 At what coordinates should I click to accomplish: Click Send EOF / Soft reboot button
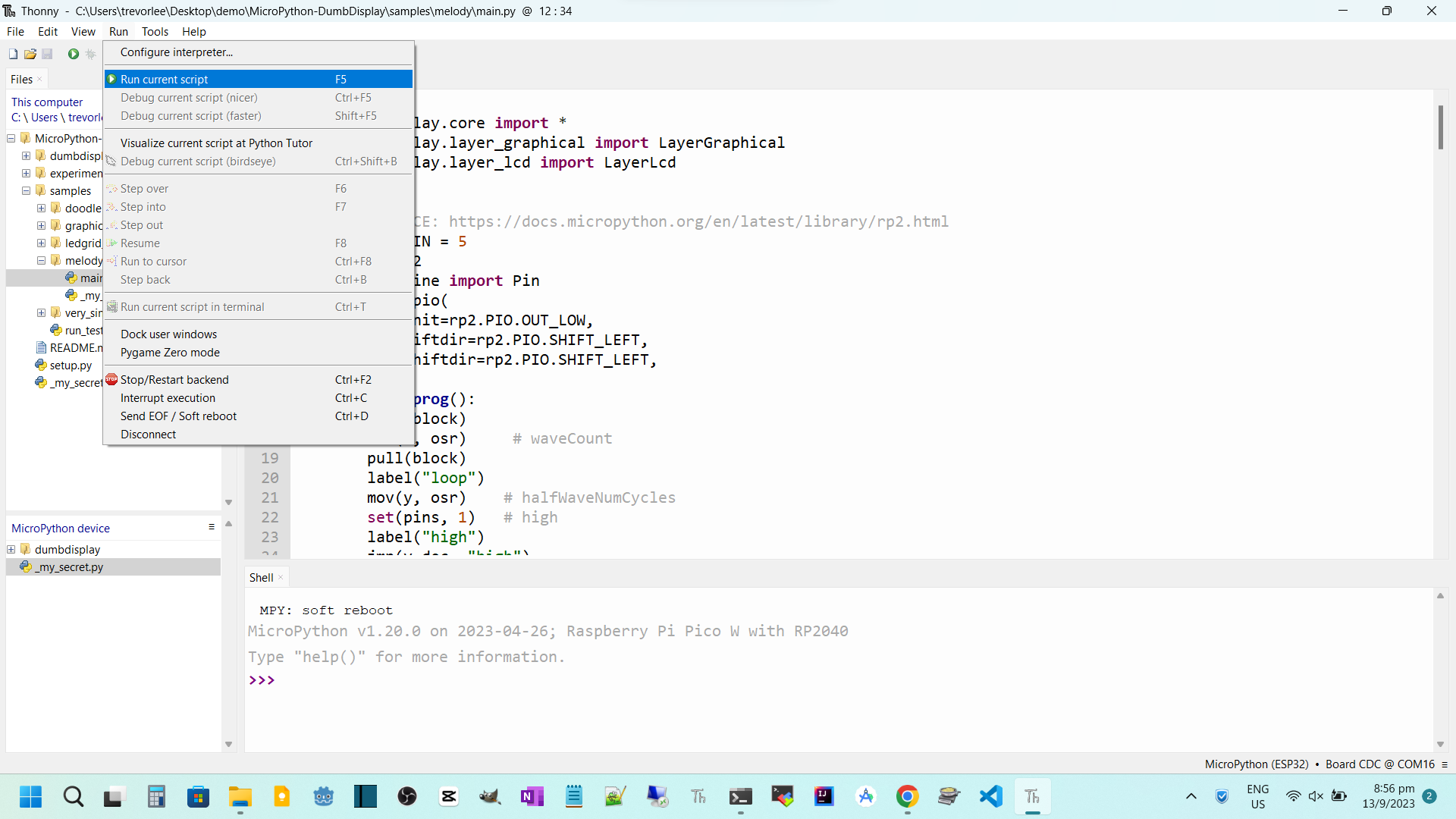[x=178, y=415]
